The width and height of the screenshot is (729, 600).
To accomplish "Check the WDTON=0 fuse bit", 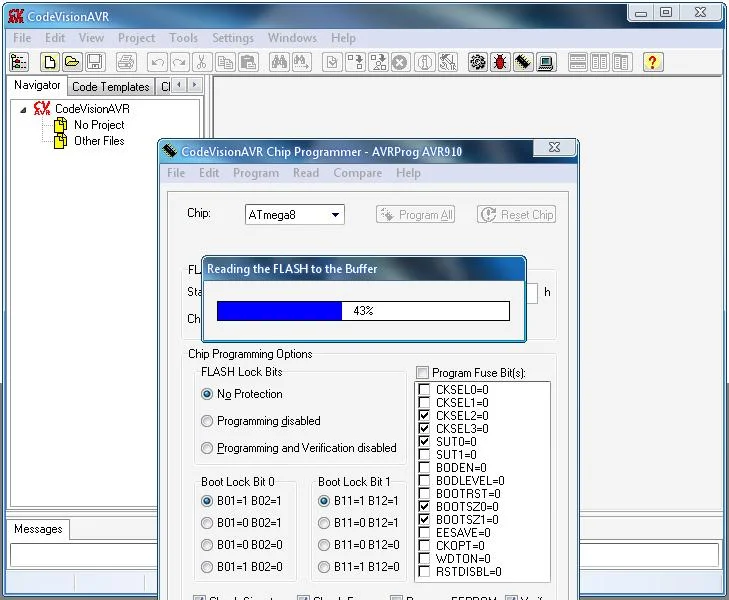I will pos(424,558).
